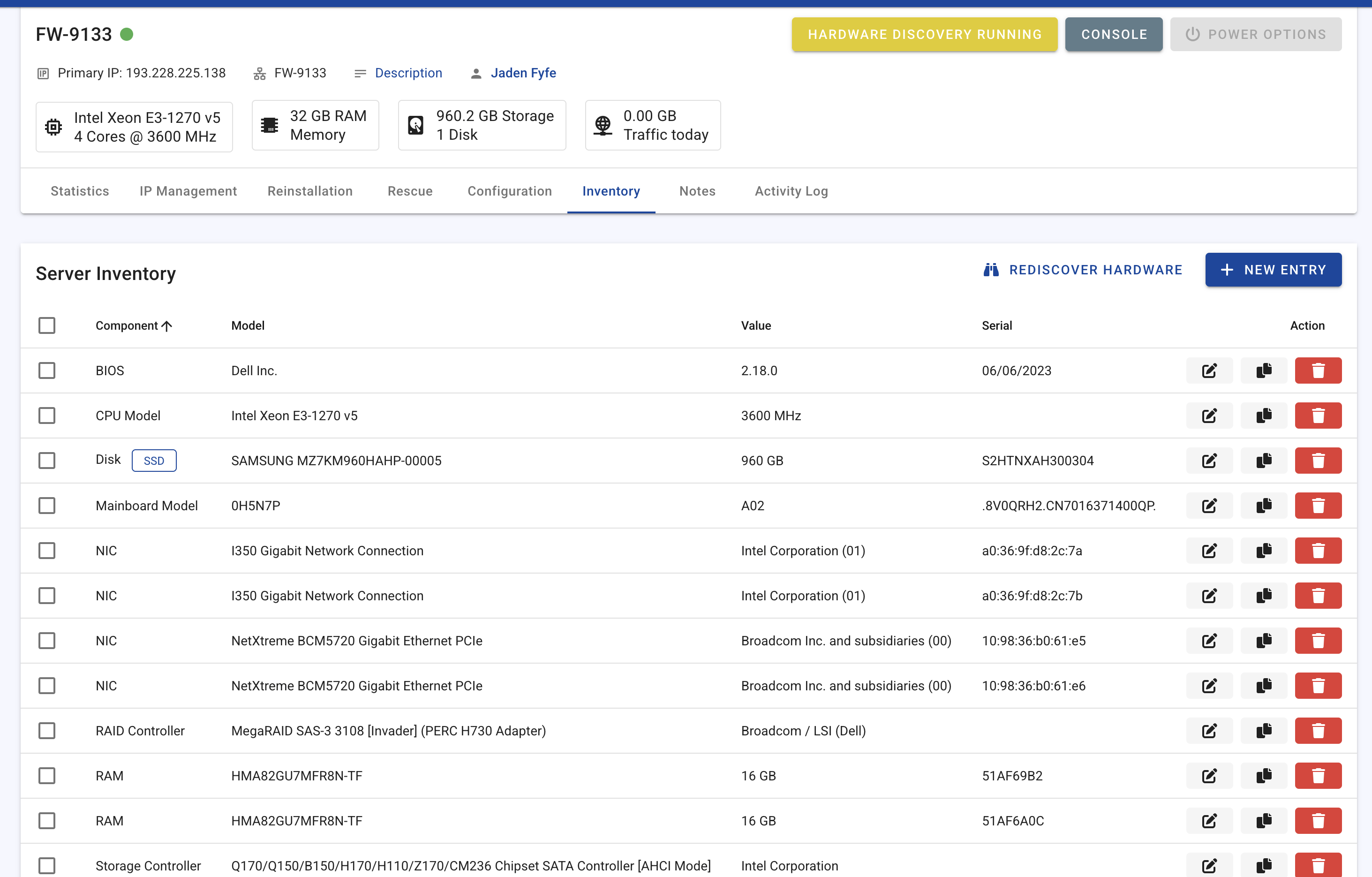This screenshot has height=877, width=1372.
Task: Check the Storage Controller row checkbox
Action: (47, 866)
